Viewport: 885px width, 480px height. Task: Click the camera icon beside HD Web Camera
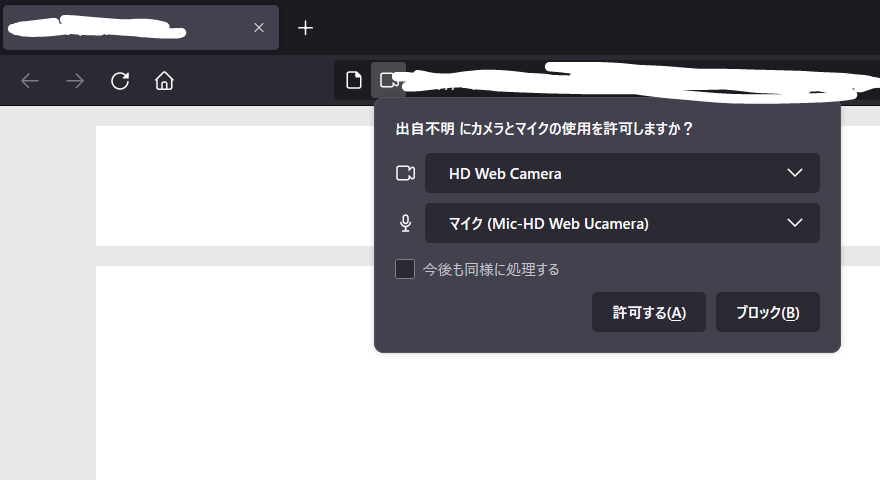405,173
